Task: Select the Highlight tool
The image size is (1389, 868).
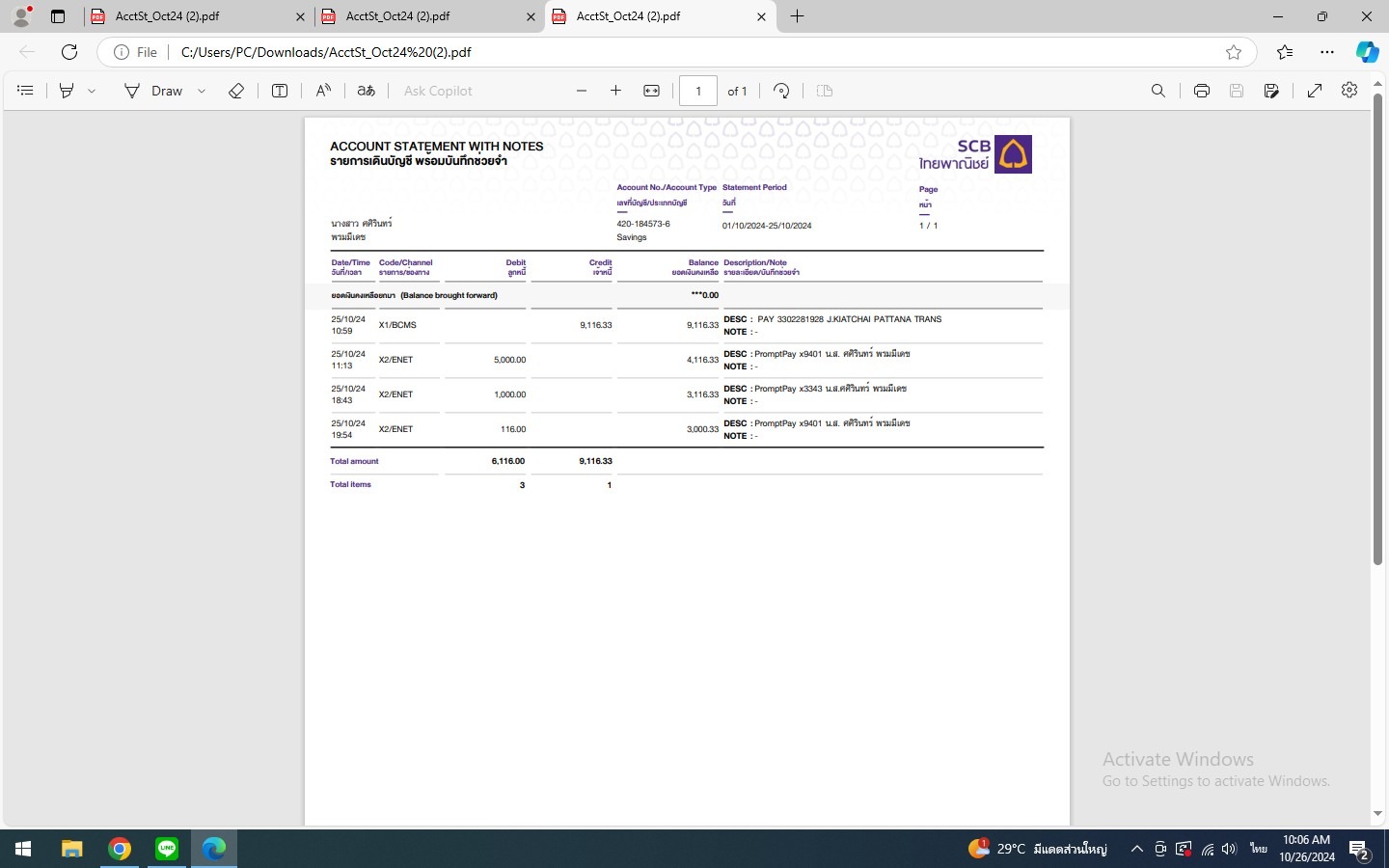Action: point(67,91)
